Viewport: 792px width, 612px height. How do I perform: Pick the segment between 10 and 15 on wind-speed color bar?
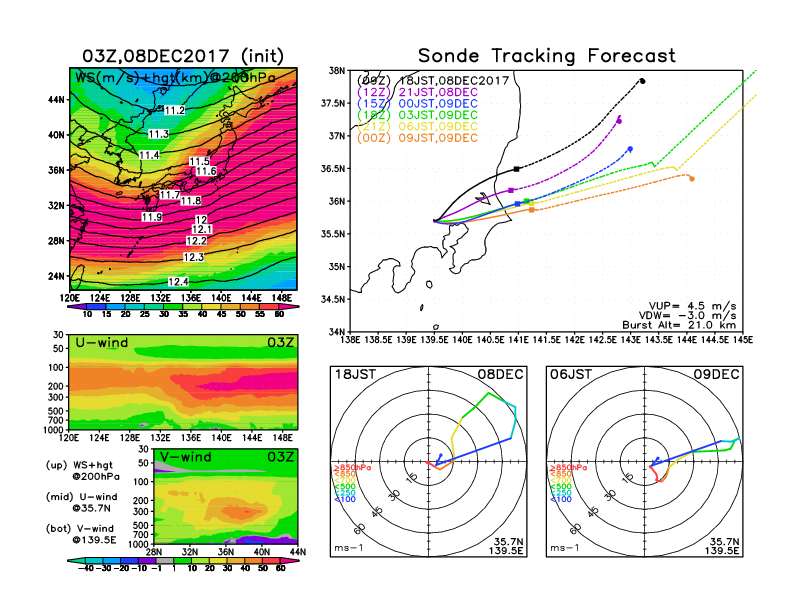pos(96,307)
